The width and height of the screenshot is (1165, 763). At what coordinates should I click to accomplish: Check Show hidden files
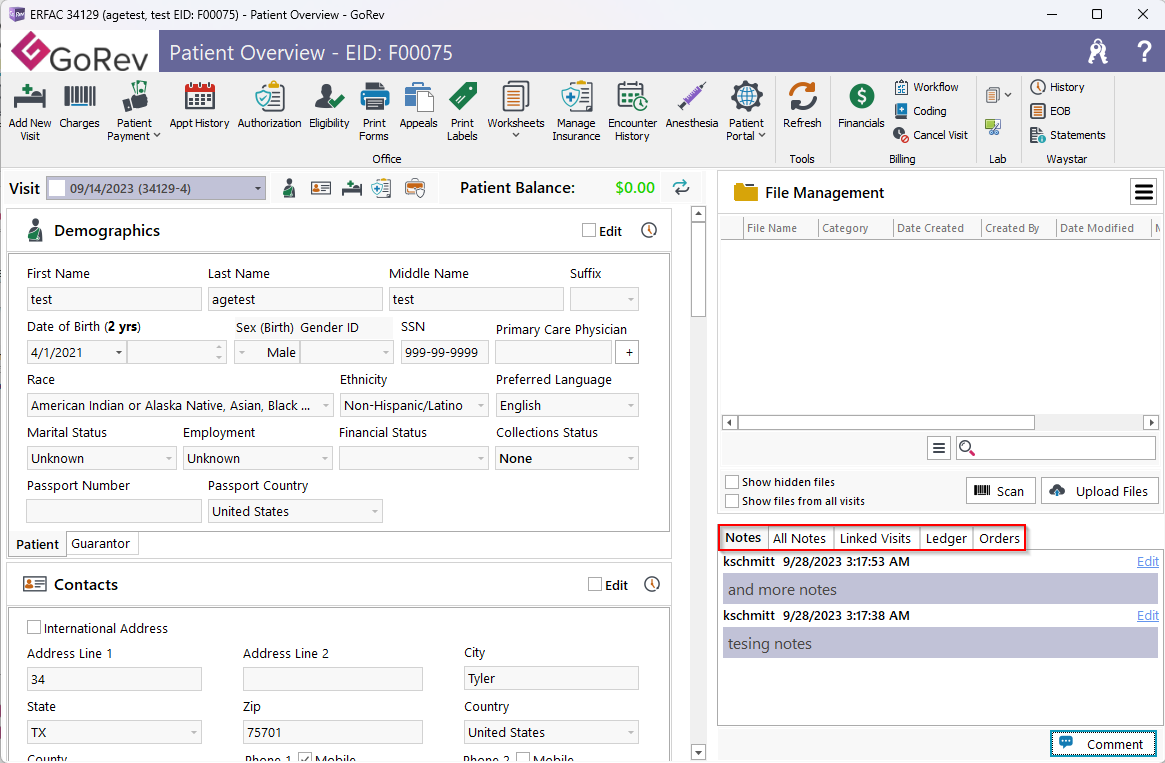(732, 481)
